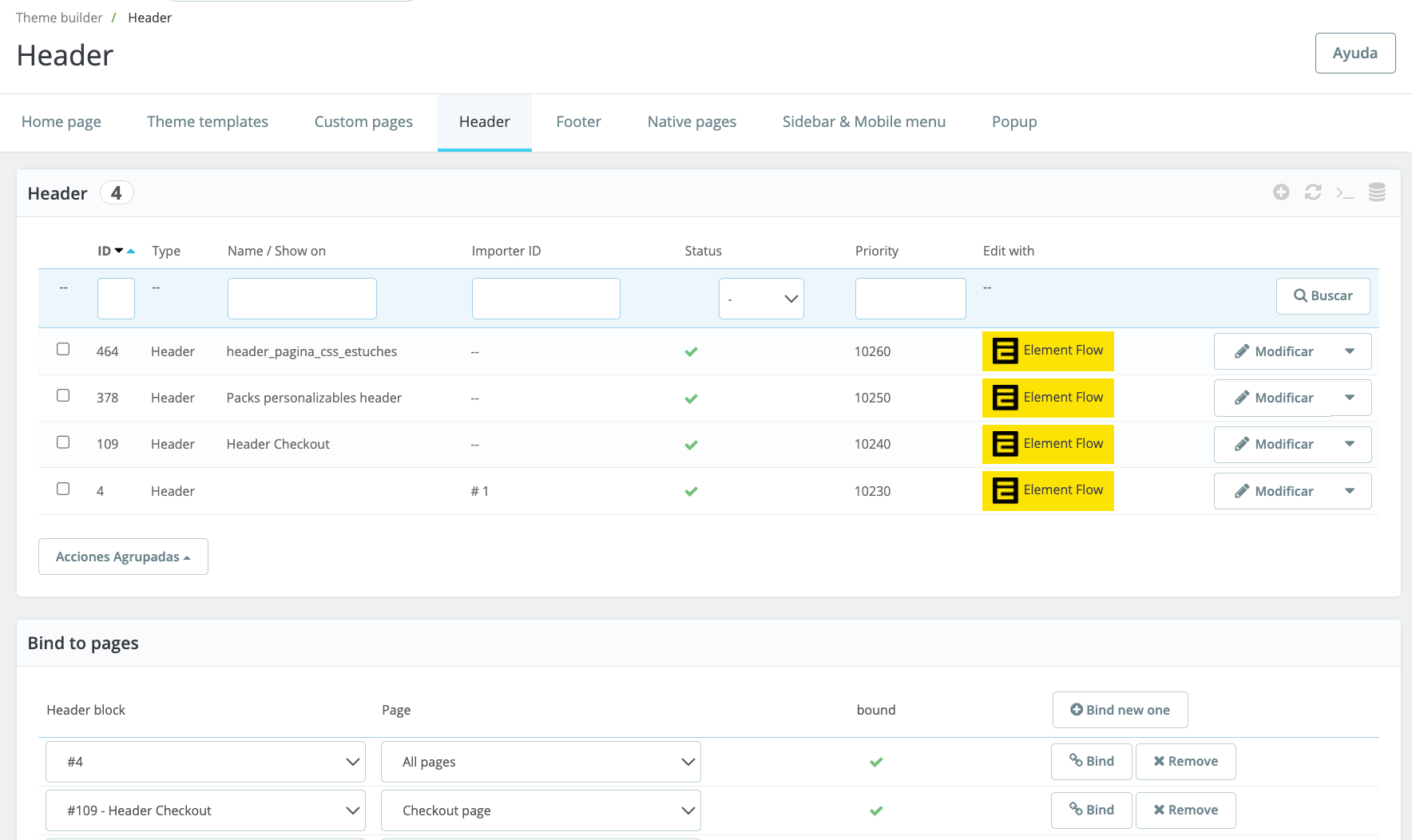Click Remove for Checkout page row
Screen dimensions: 1412x840
point(1186,810)
